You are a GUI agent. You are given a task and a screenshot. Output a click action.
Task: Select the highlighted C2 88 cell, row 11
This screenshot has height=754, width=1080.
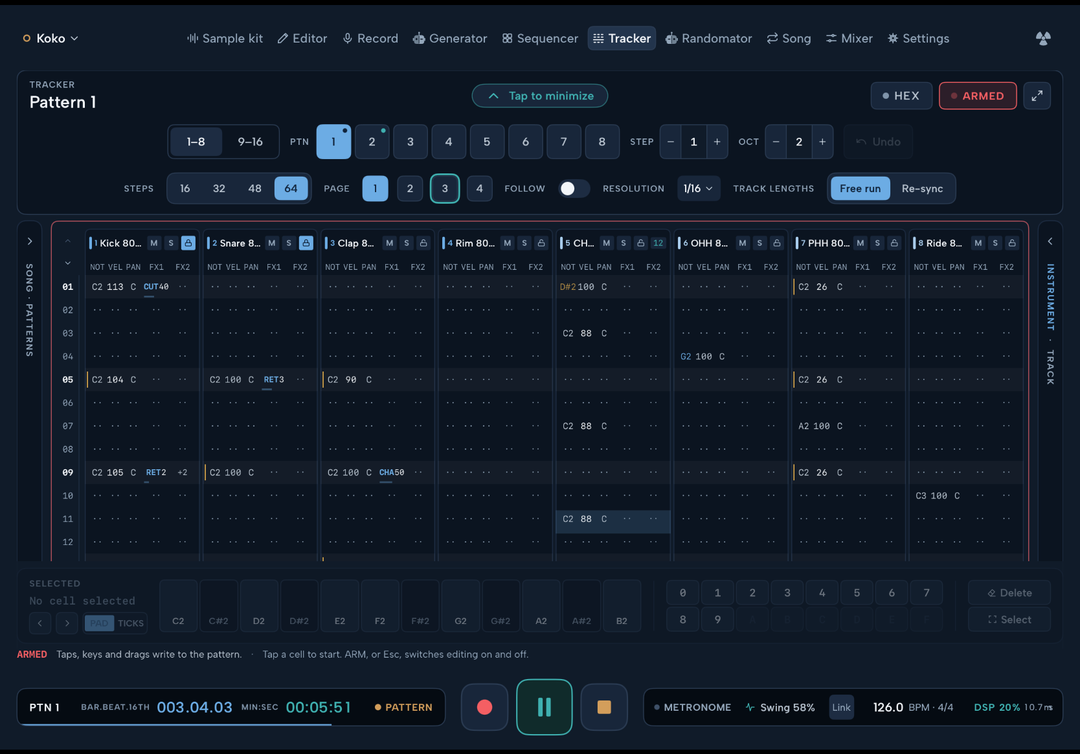612,519
